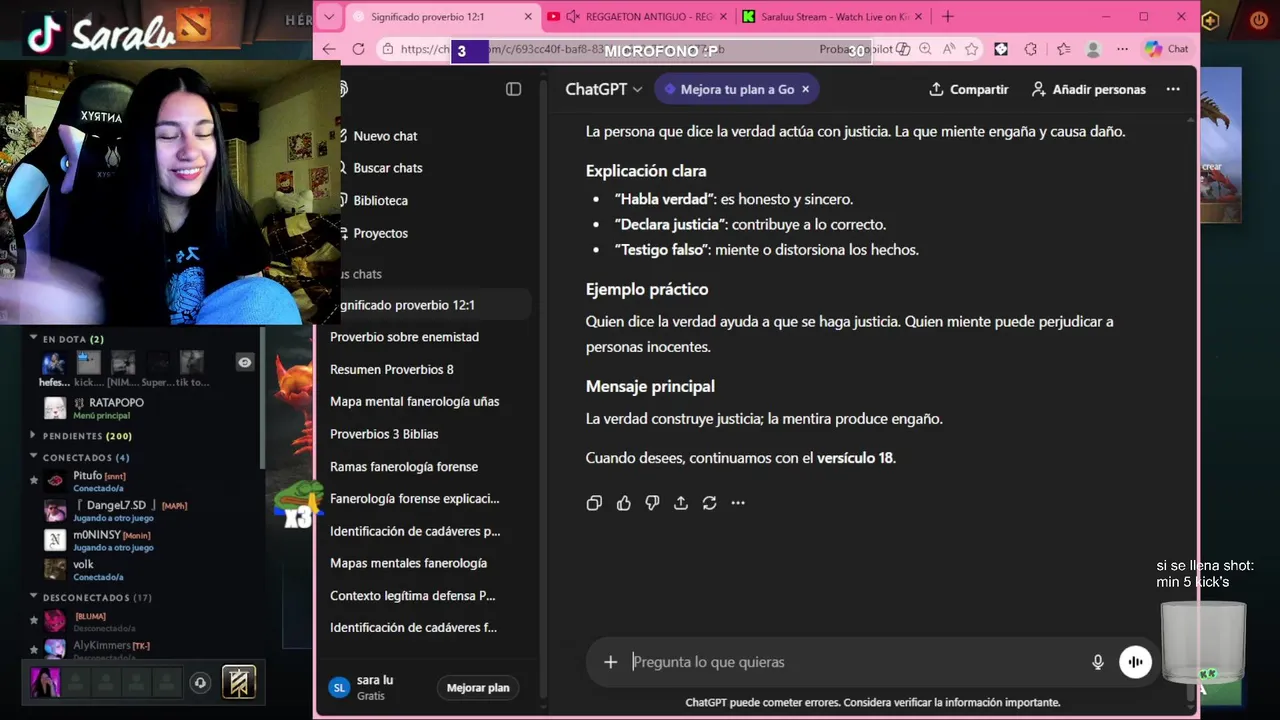Like the ChatGPT response with thumbs up
This screenshot has width=1280, height=720.
point(624,503)
